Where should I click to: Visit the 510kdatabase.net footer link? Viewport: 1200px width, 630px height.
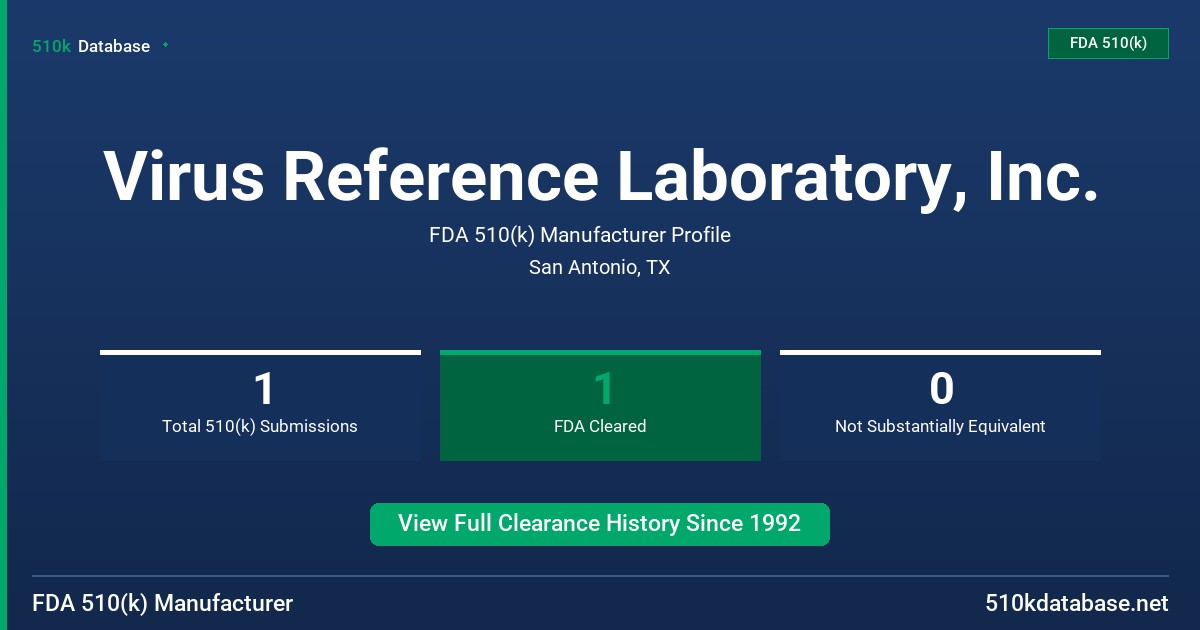[1076, 604]
